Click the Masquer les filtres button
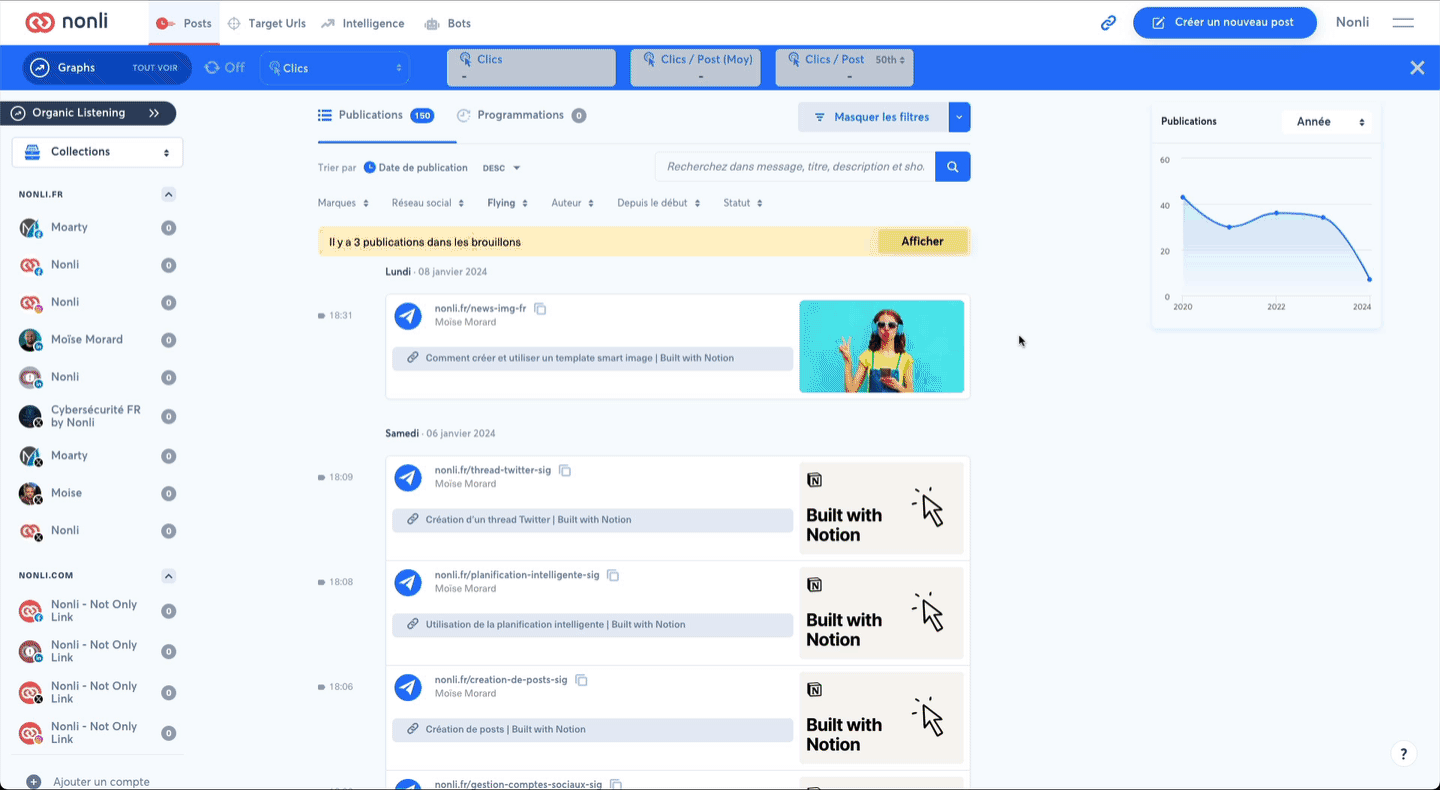1440x790 pixels. [873, 117]
